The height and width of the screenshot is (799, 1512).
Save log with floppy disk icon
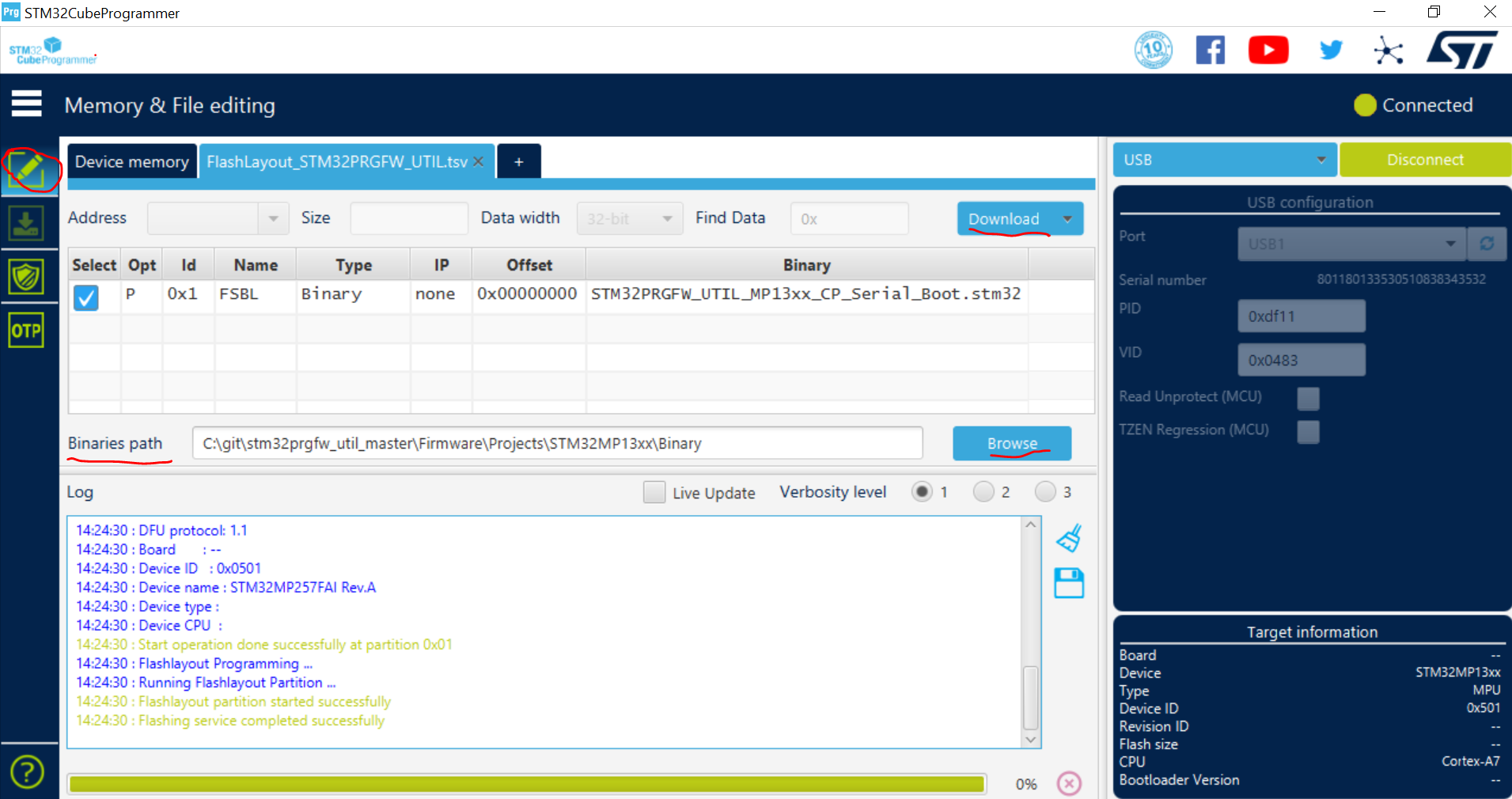pos(1069,584)
